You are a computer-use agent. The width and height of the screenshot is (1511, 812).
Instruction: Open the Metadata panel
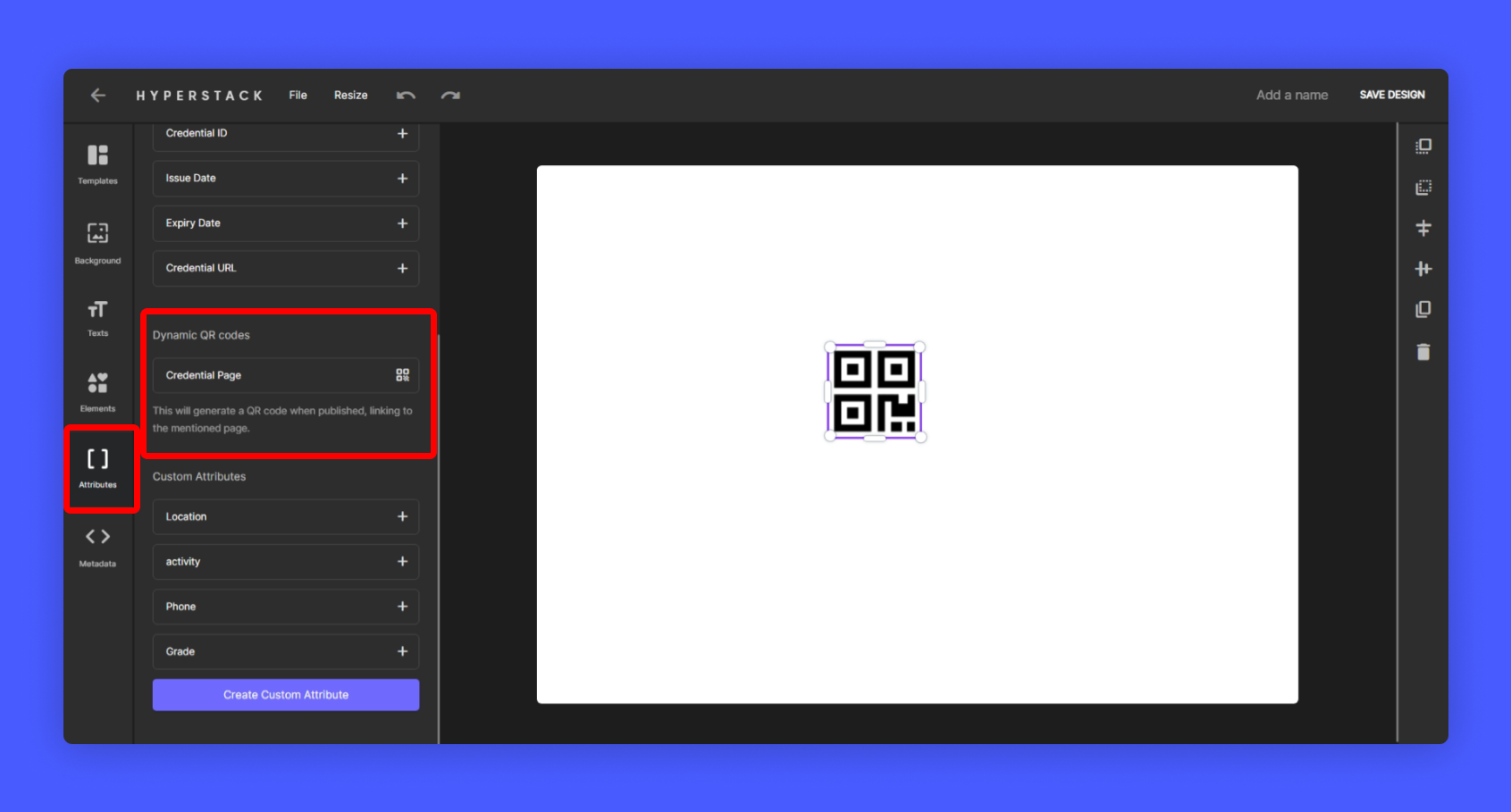tap(97, 546)
